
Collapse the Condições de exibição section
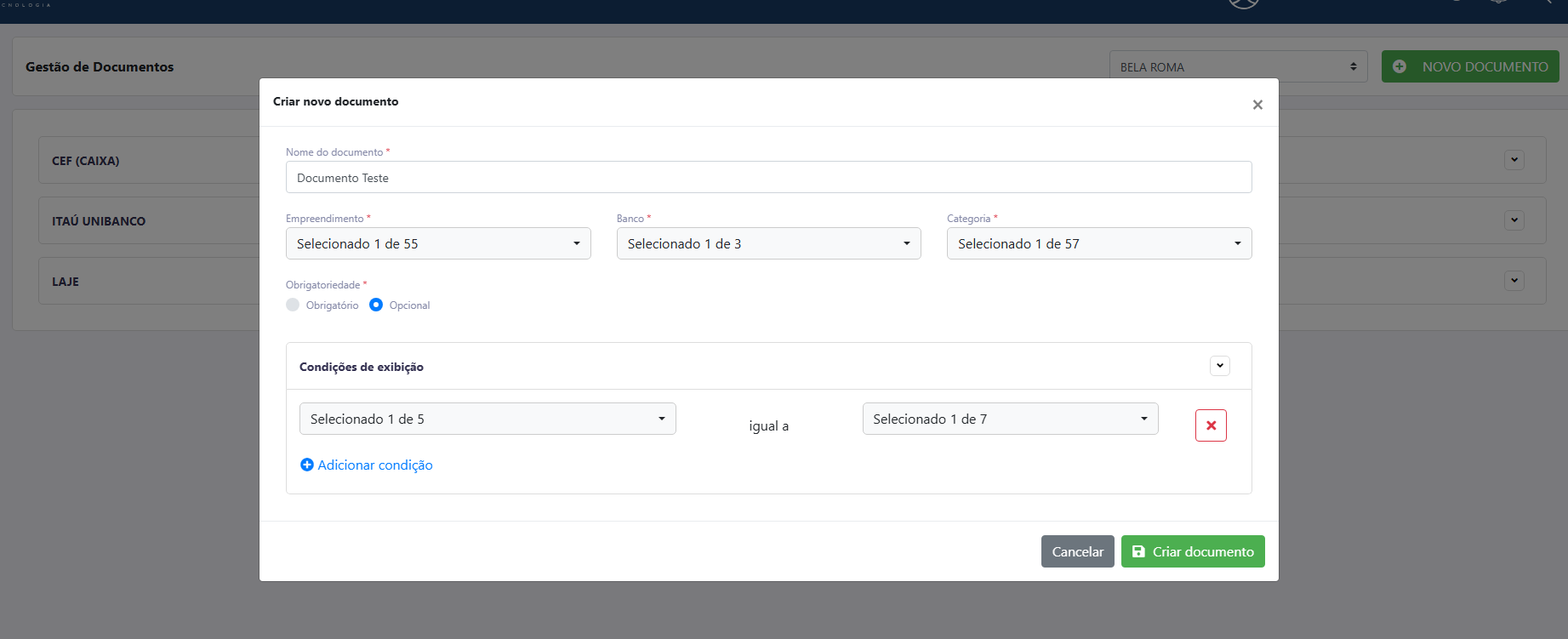(x=1220, y=366)
